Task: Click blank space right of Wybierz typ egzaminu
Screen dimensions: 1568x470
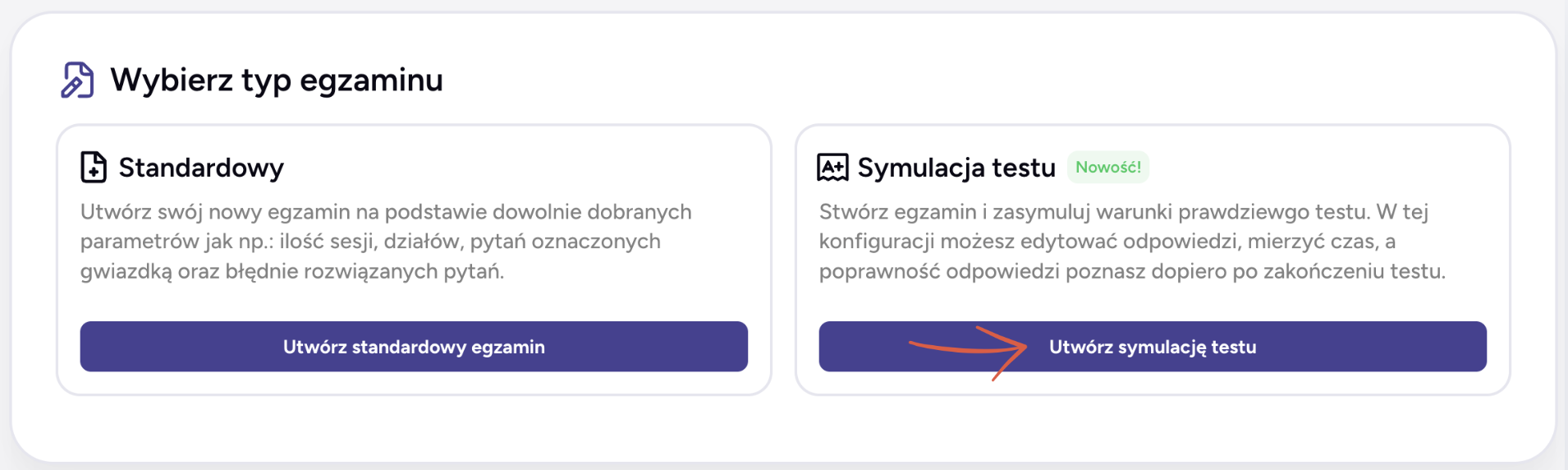Action: 985,80
